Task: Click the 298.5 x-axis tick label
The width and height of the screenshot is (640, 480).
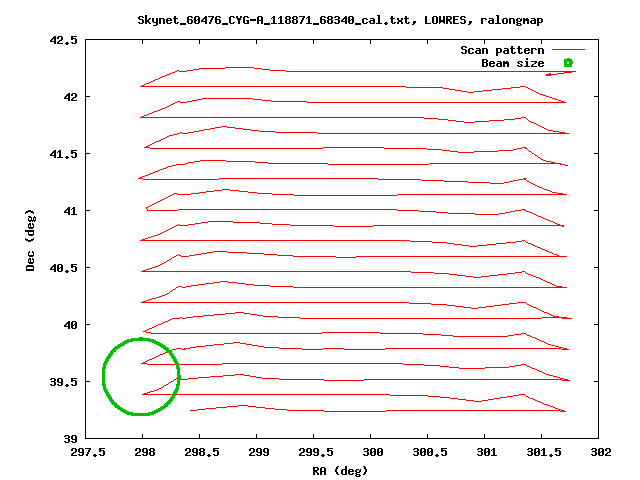Action: (x=202, y=452)
